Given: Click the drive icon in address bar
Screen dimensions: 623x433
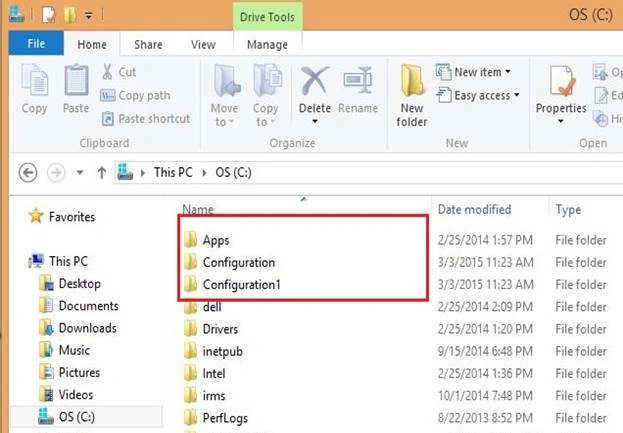Looking at the screenshot, I should (x=125, y=172).
